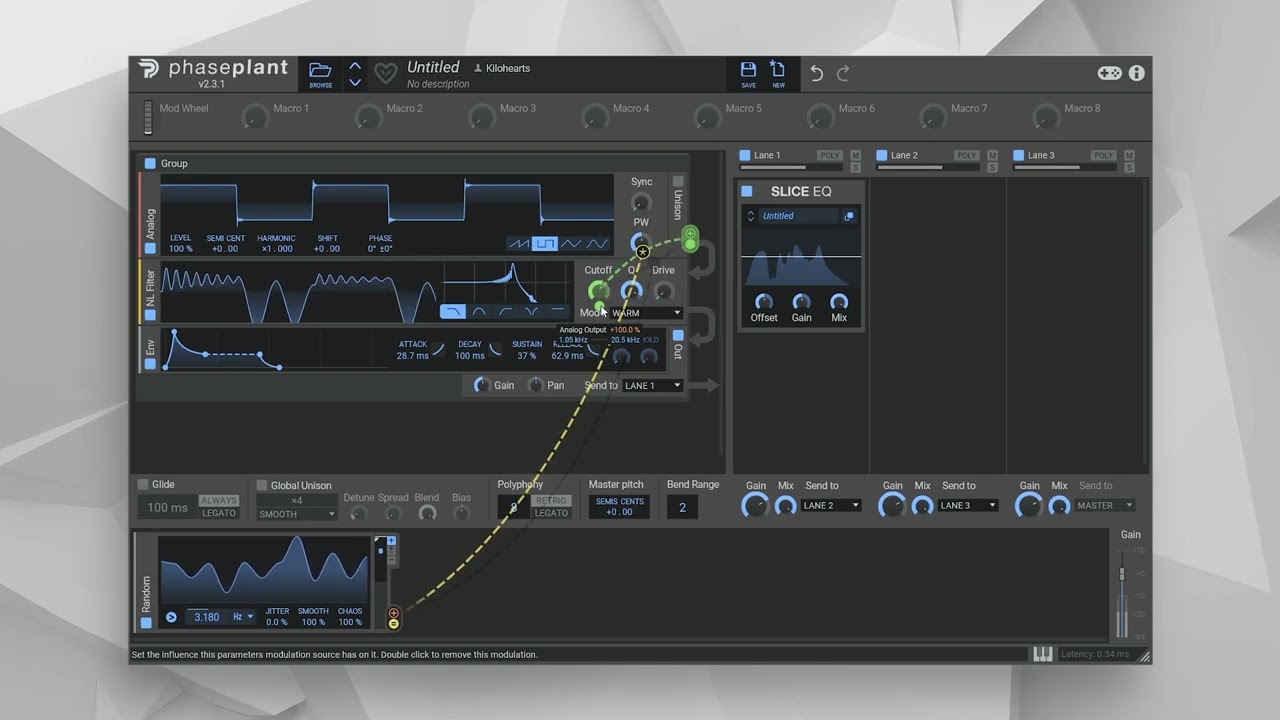
Task: Choose the band-pass filter type
Action: pos(479,312)
